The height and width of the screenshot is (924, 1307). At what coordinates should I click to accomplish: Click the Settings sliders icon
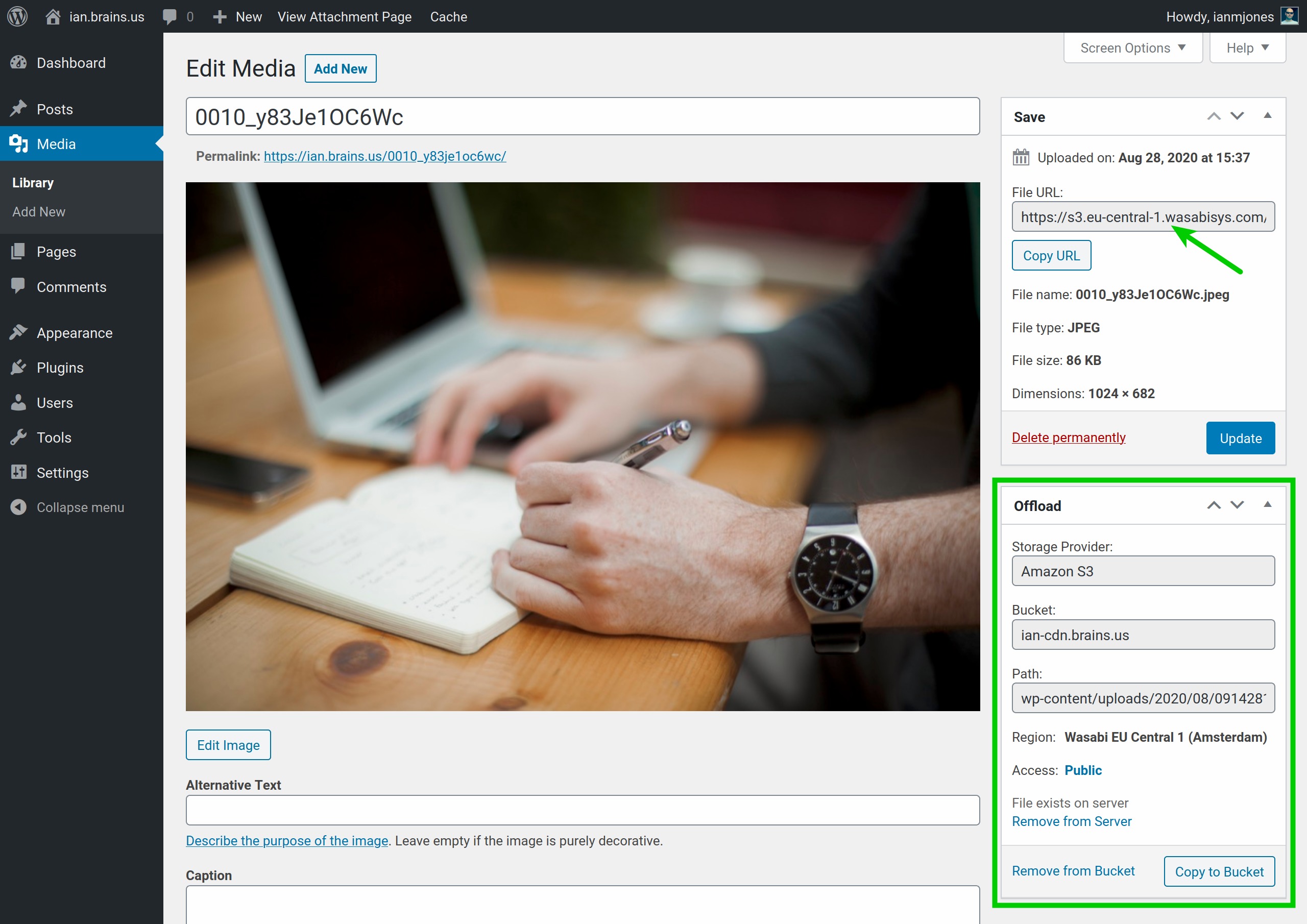18,473
